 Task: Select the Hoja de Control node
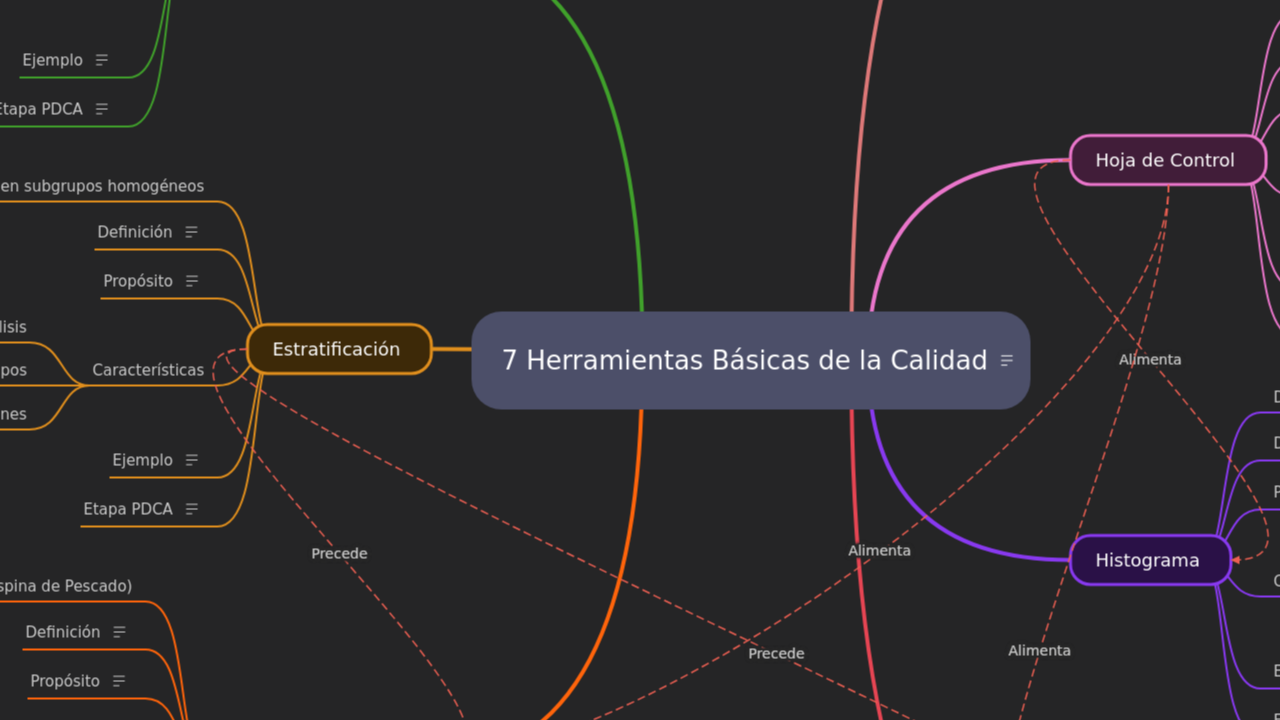[1168, 160]
